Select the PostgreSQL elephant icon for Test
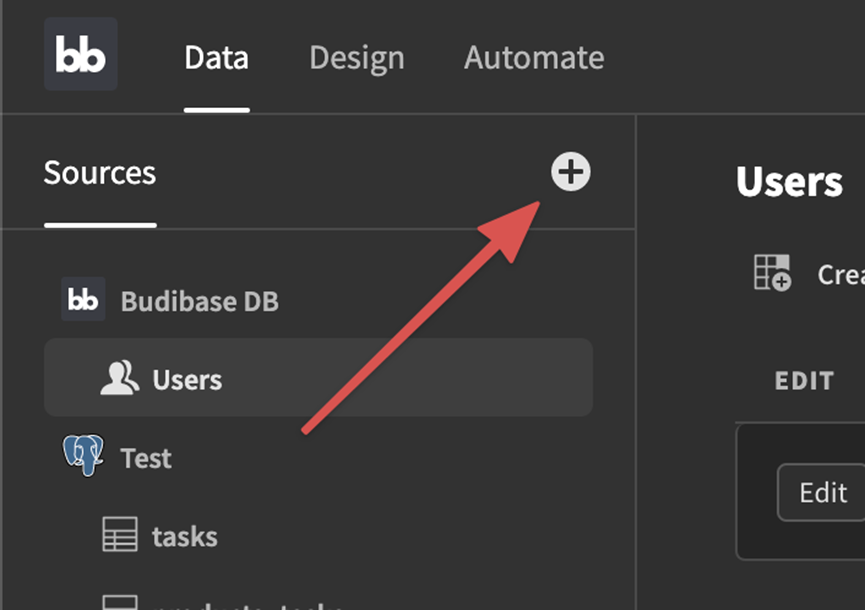This screenshot has height=610, width=865. click(x=84, y=457)
